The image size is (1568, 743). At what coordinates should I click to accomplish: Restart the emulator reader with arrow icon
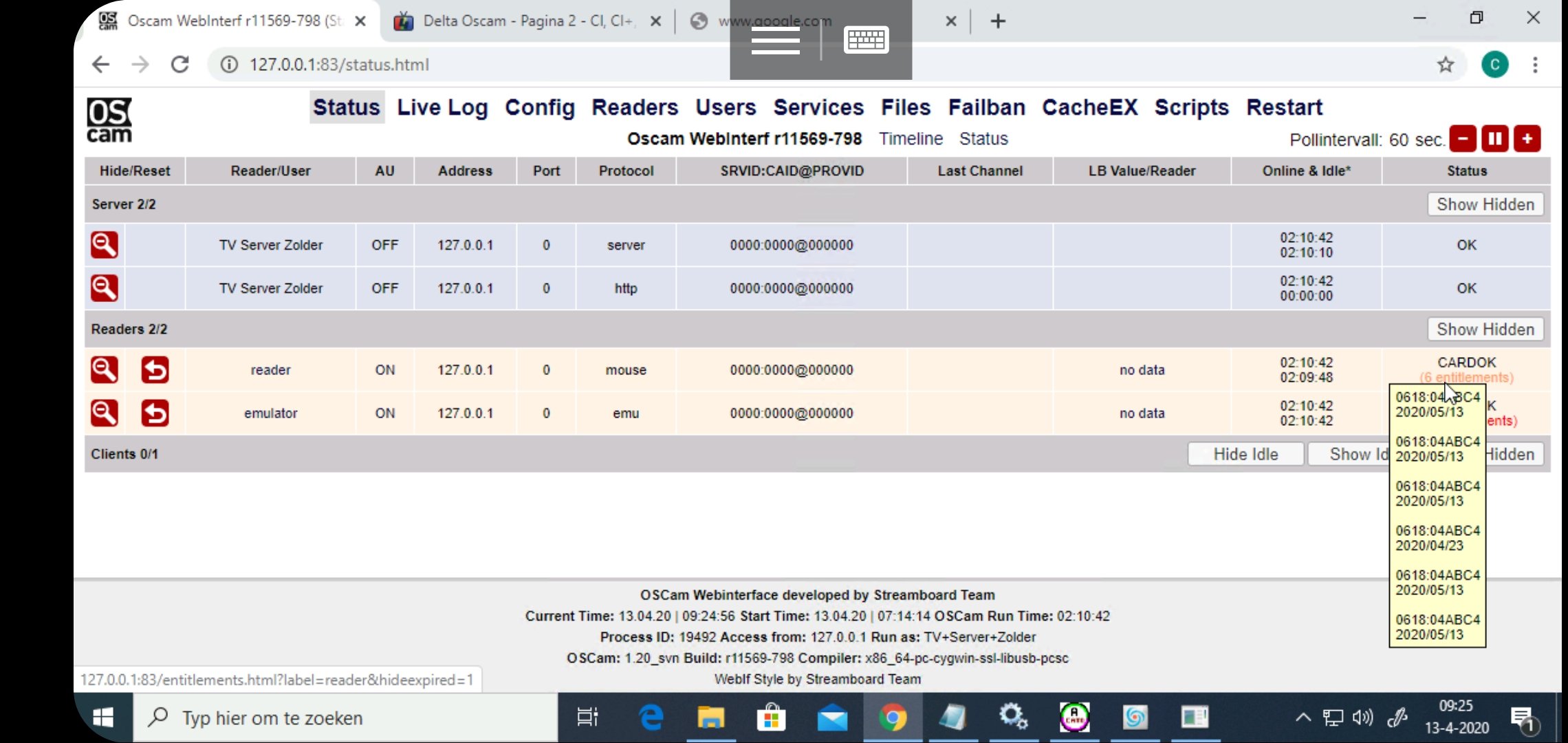155,413
